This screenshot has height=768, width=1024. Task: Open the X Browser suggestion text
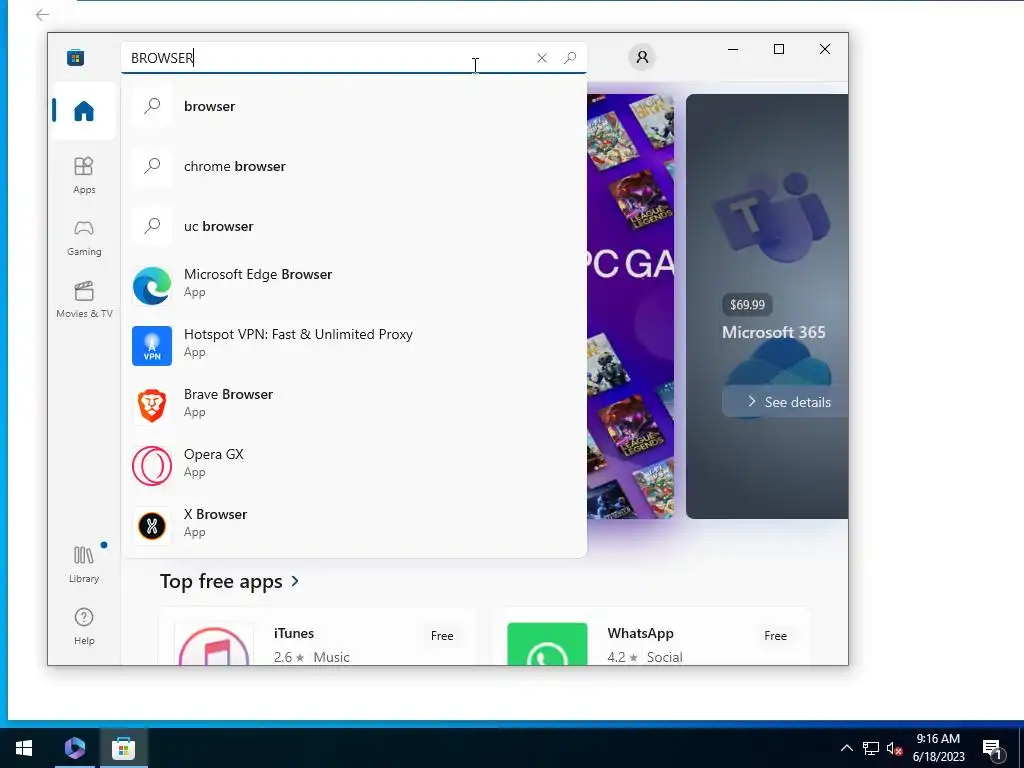pos(216,514)
